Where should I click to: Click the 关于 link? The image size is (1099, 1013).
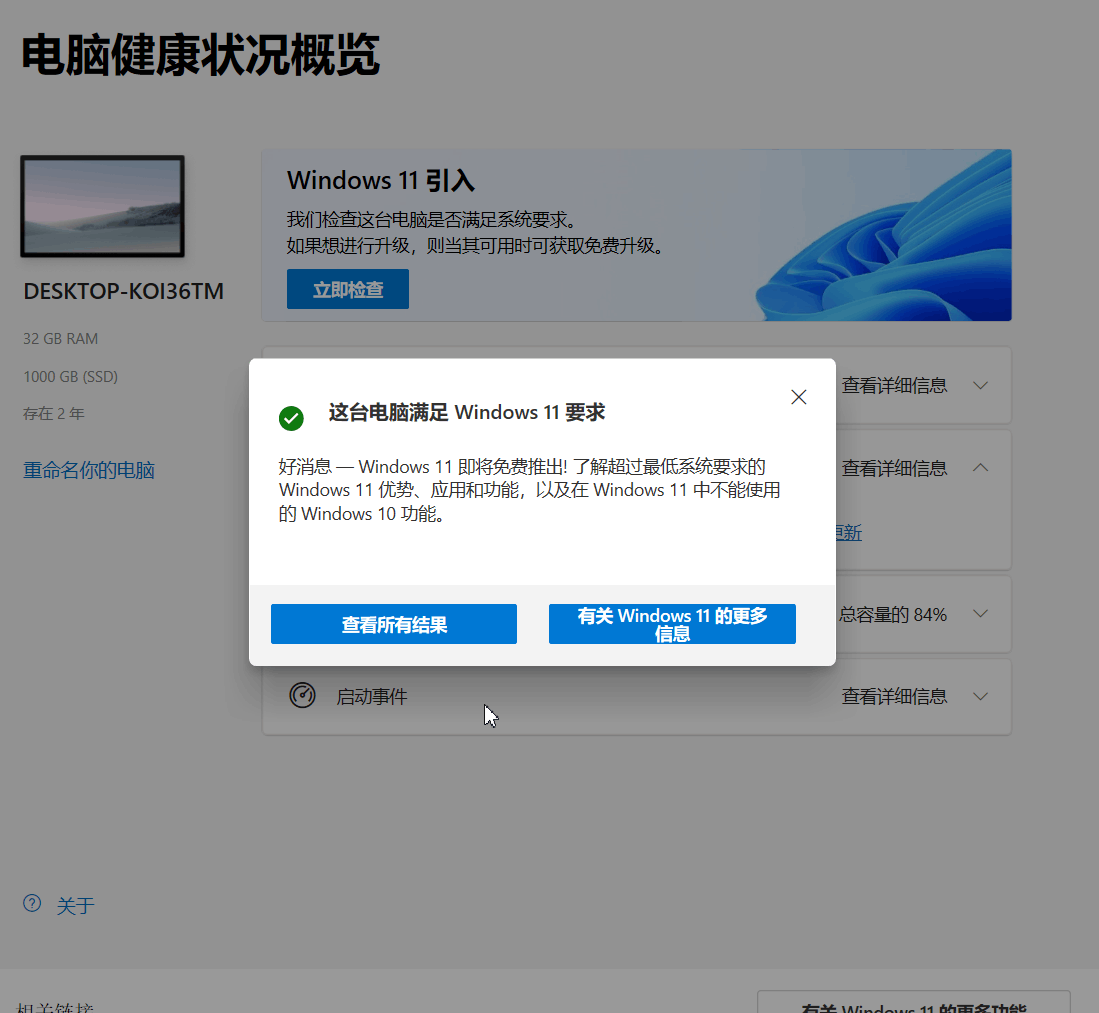tap(75, 905)
